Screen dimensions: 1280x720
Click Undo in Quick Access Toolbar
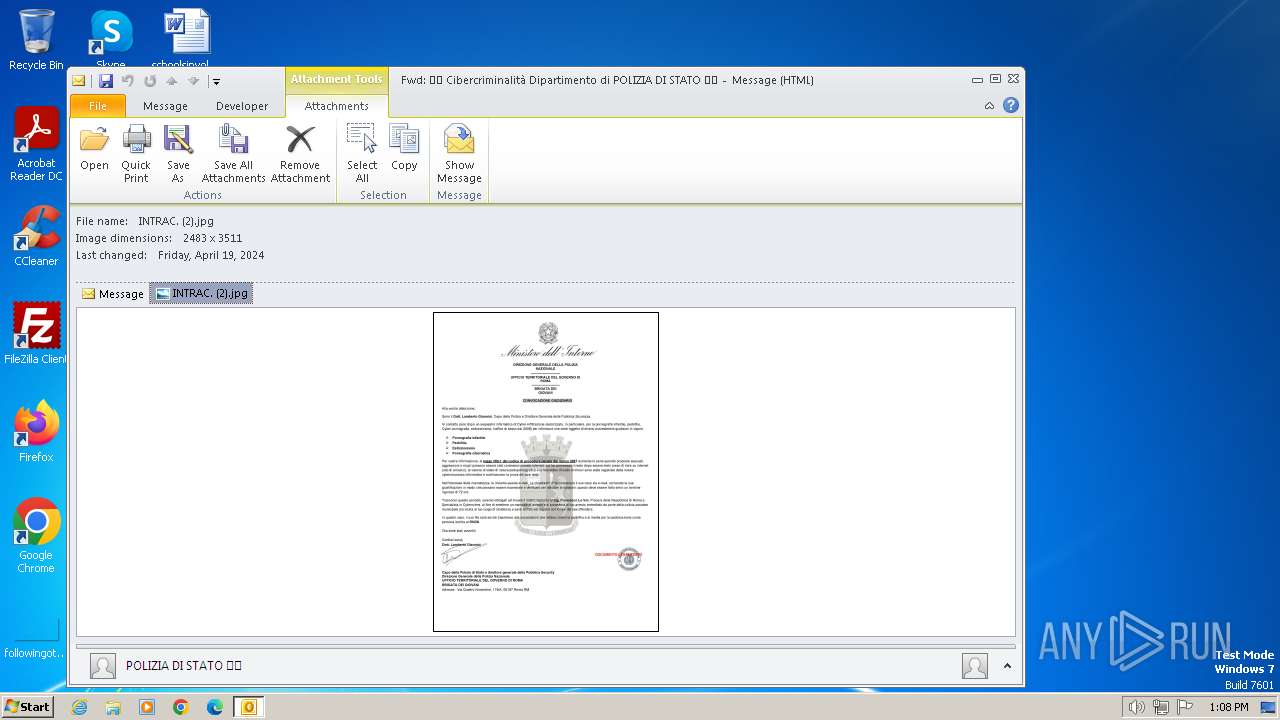coord(128,81)
